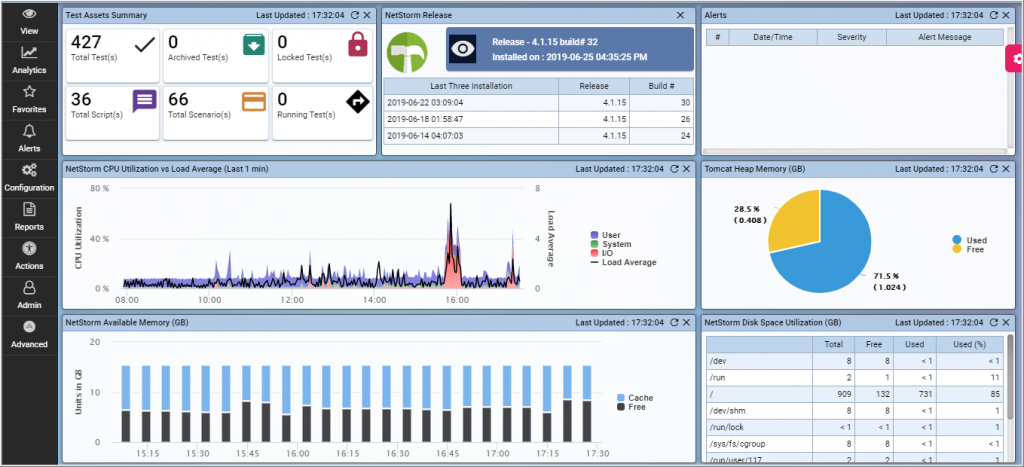This screenshot has width=1024, height=467.
Task: Open Actions icon in sidebar
Action: [x=29, y=249]
